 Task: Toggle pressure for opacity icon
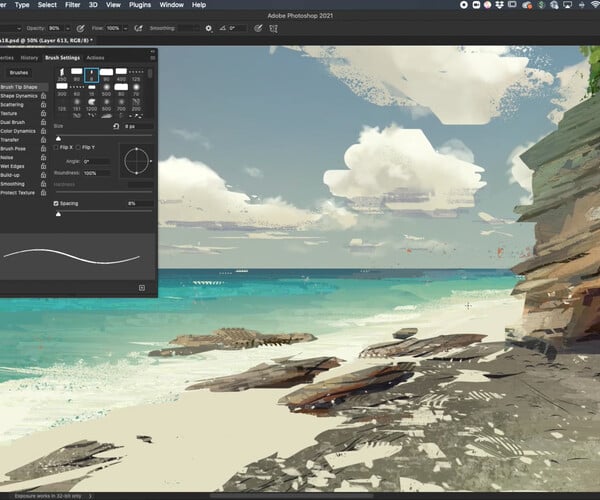pos(79,28)
